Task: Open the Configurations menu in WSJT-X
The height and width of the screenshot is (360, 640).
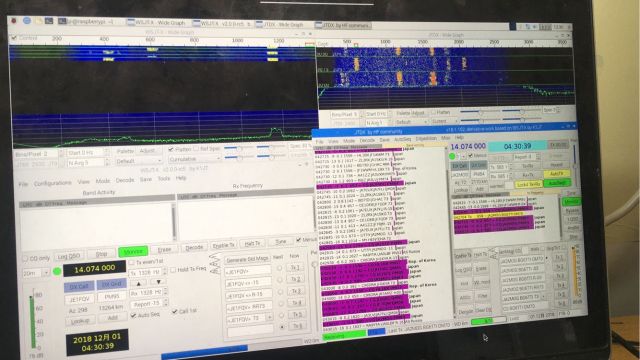Action: pyautogui.click(x=53, y=184)
